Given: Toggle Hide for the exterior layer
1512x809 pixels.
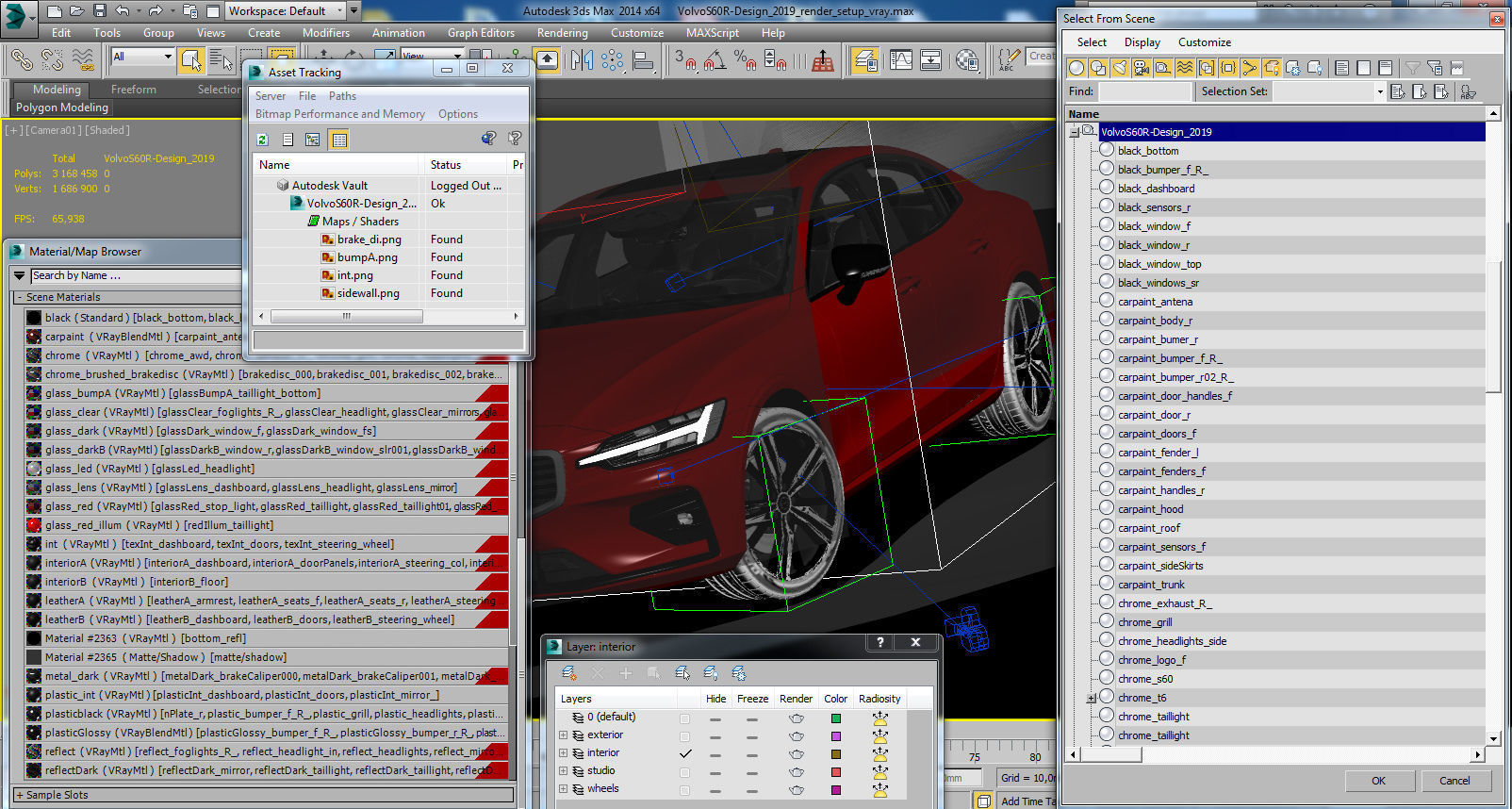Looking at the screenshot, I should point(715,735).
